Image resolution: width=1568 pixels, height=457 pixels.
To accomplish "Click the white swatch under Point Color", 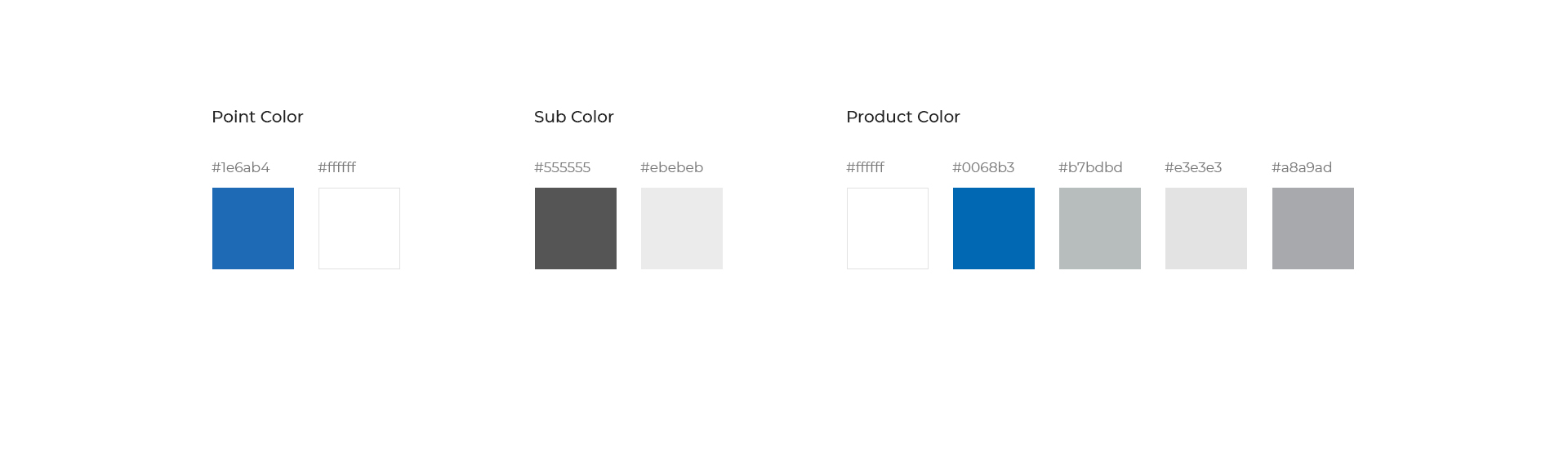I will [359, 228].
